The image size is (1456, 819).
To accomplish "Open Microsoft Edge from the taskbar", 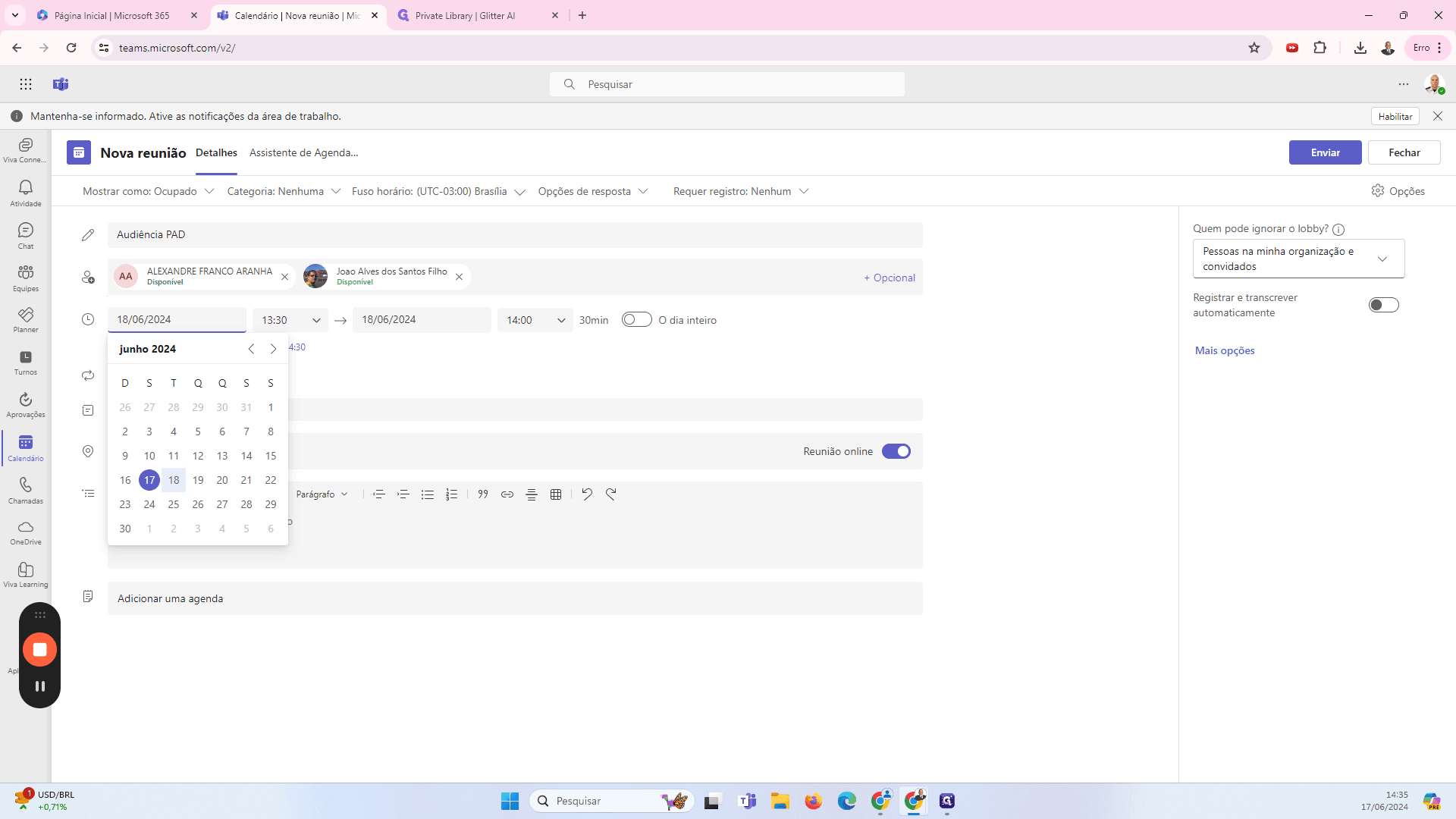I will 847,801.
